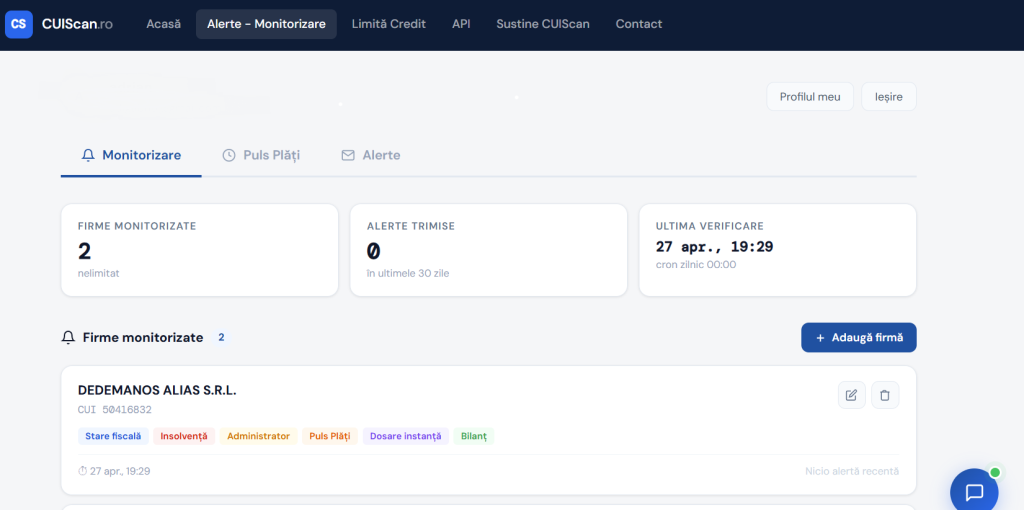
Task: Open the Contact page
Action: pyautogui.click(x=639, y=24)
